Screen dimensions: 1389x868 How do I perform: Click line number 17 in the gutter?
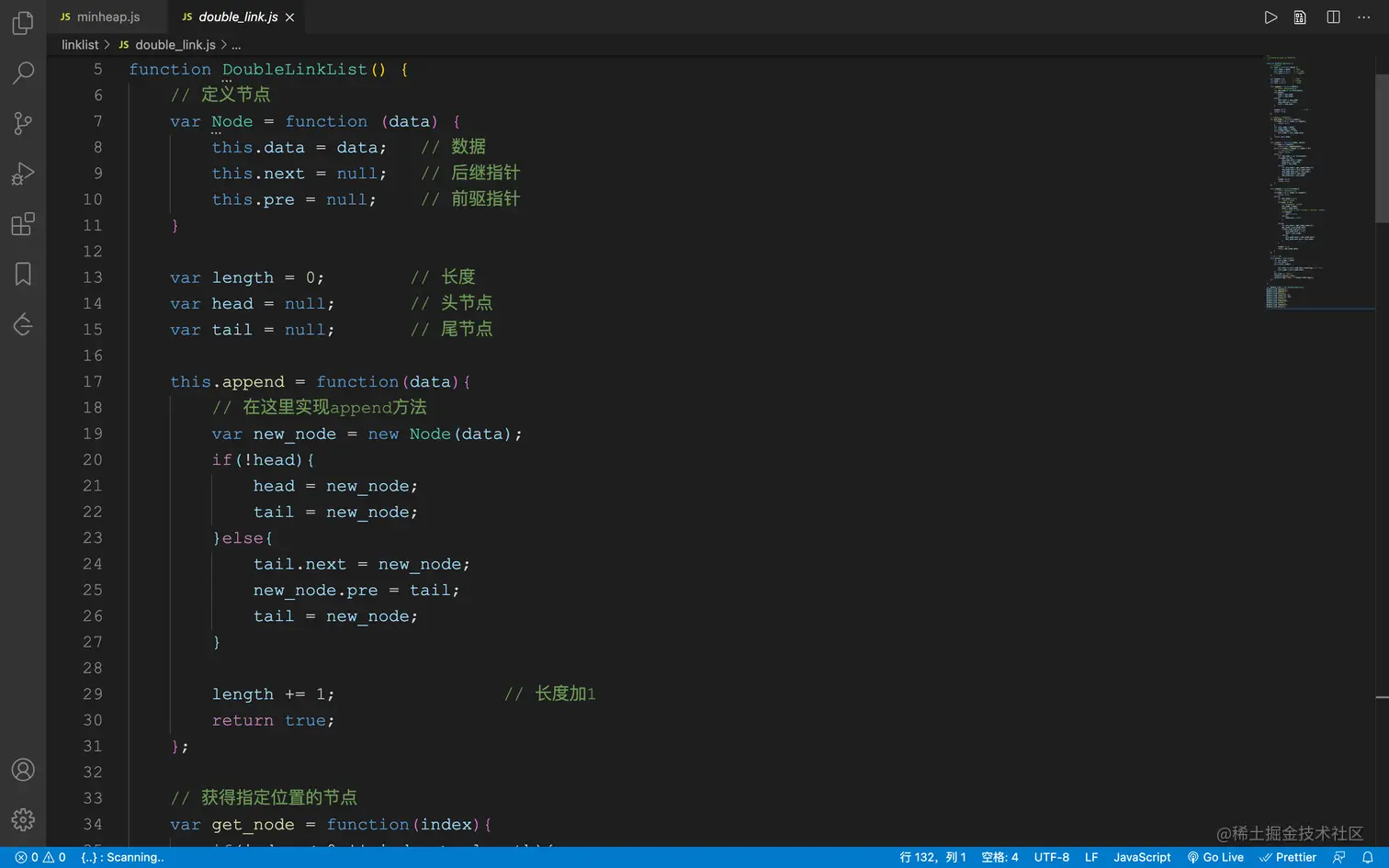point(93,381)
